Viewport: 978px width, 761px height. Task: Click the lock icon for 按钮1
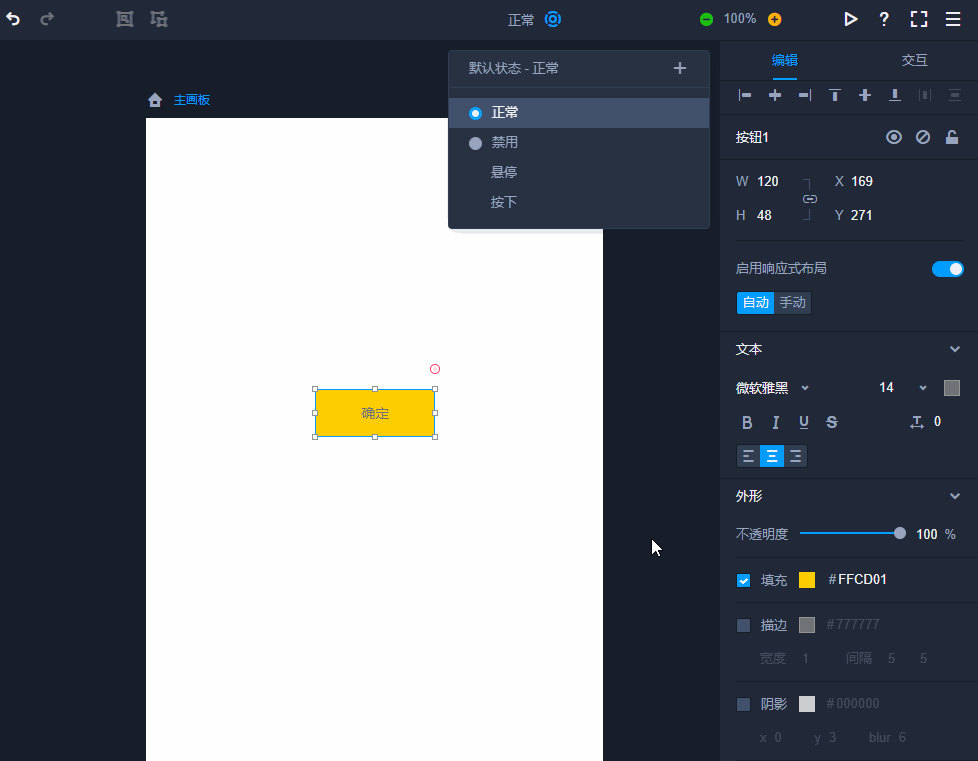tap(952, 137)
